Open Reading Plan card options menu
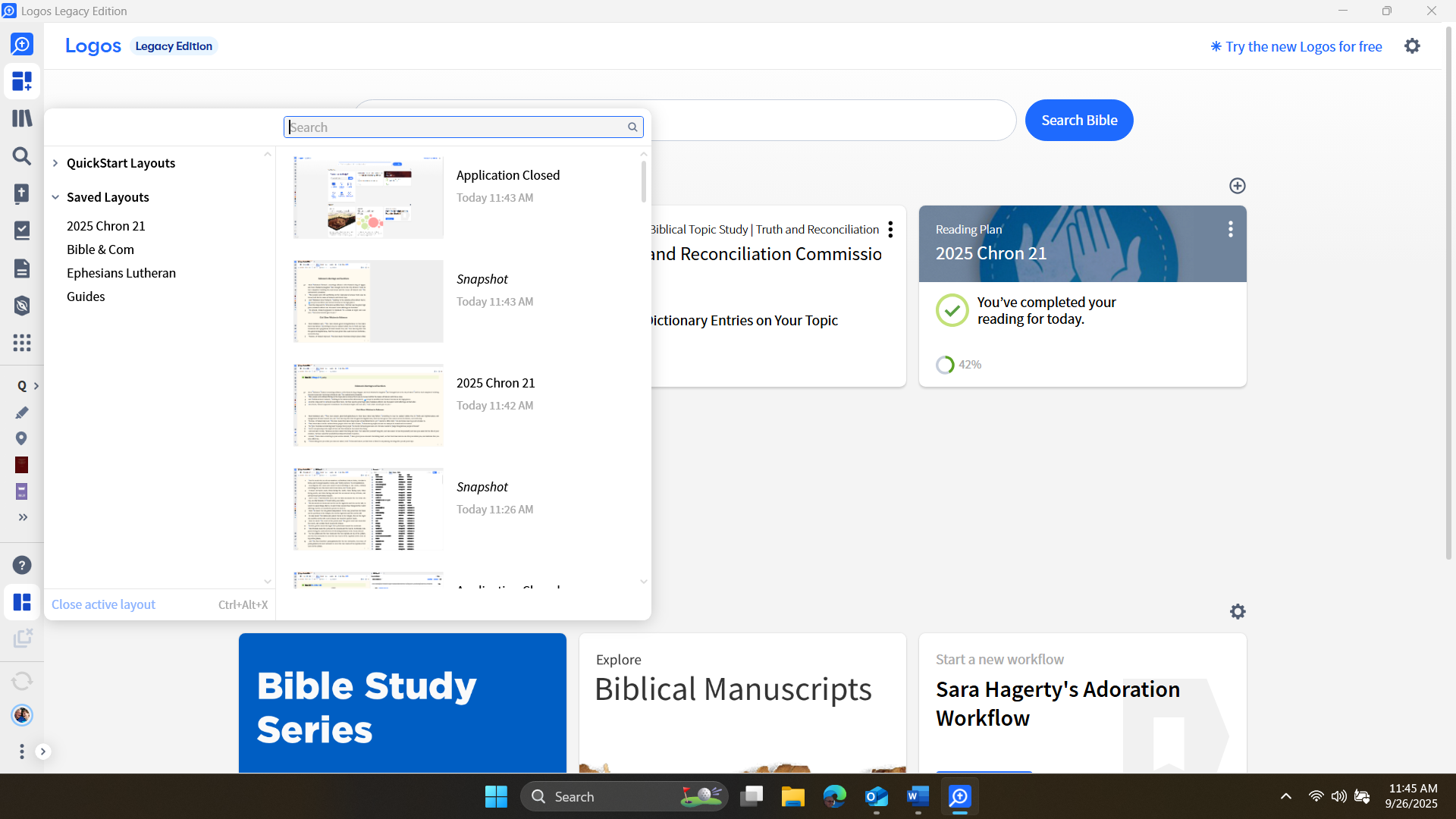 (1230, 229)
